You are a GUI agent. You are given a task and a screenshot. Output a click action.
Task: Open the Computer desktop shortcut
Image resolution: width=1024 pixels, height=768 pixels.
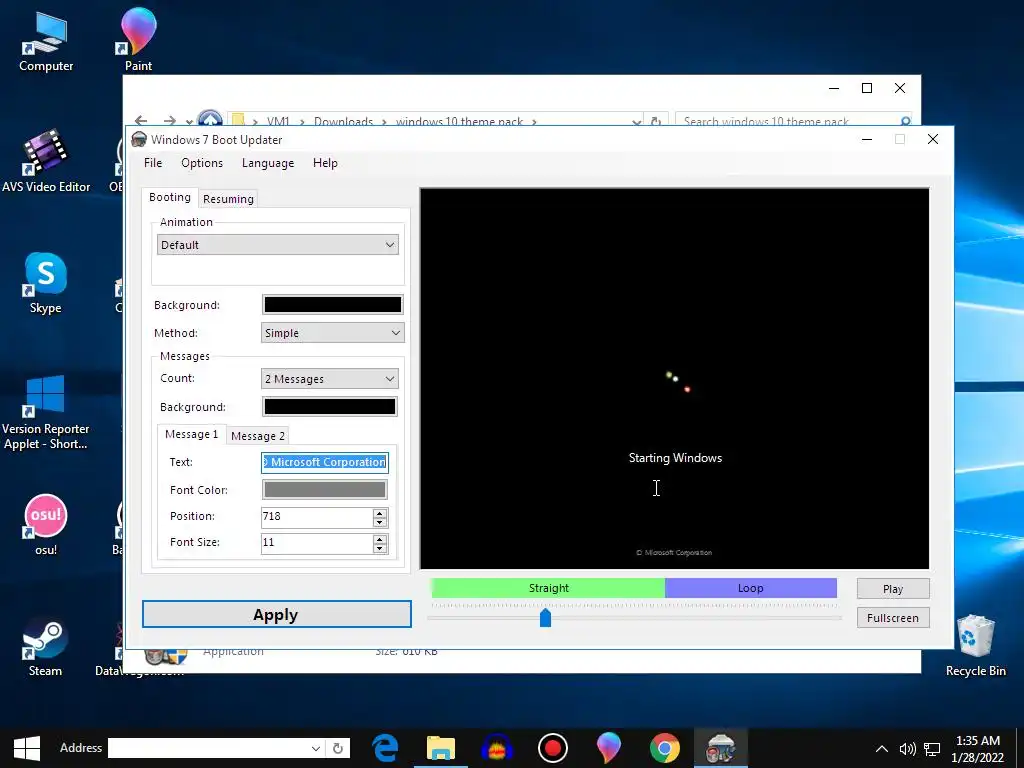(46, 41)
